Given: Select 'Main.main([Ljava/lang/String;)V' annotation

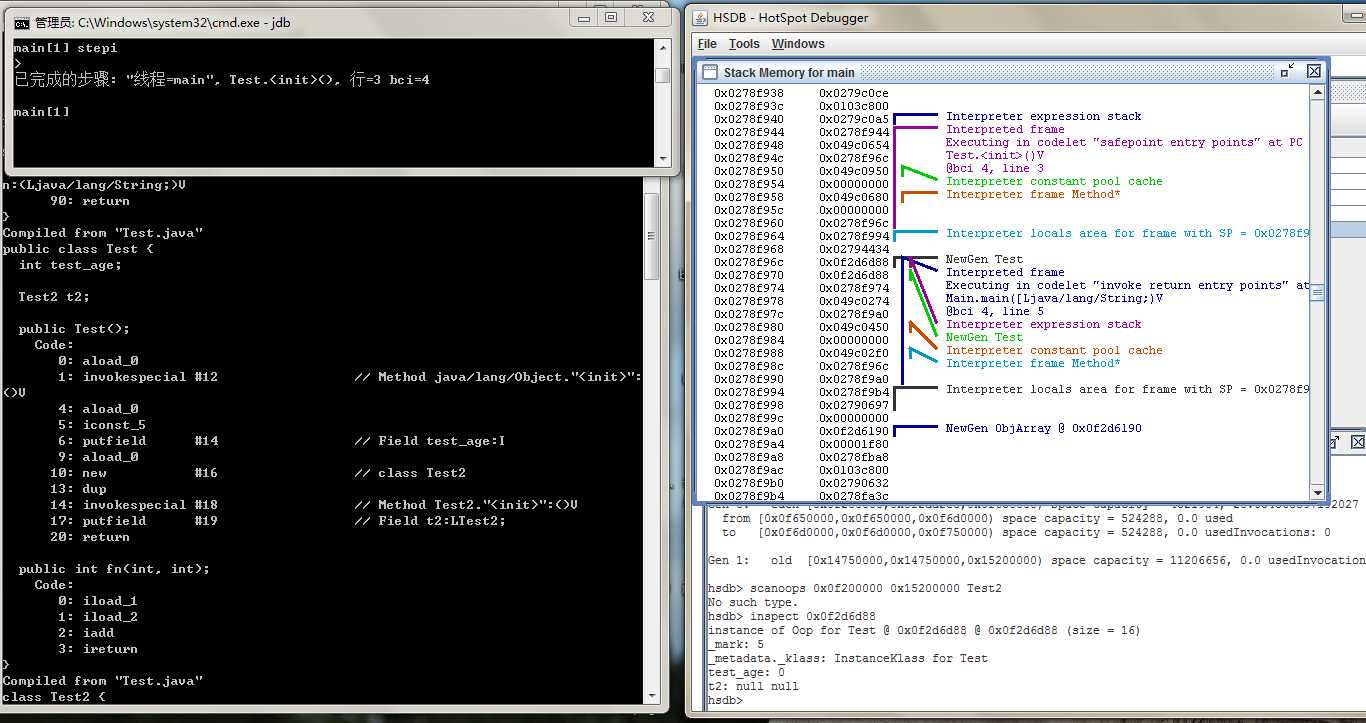Looking at the screenshot, I should coord(1055,298).
